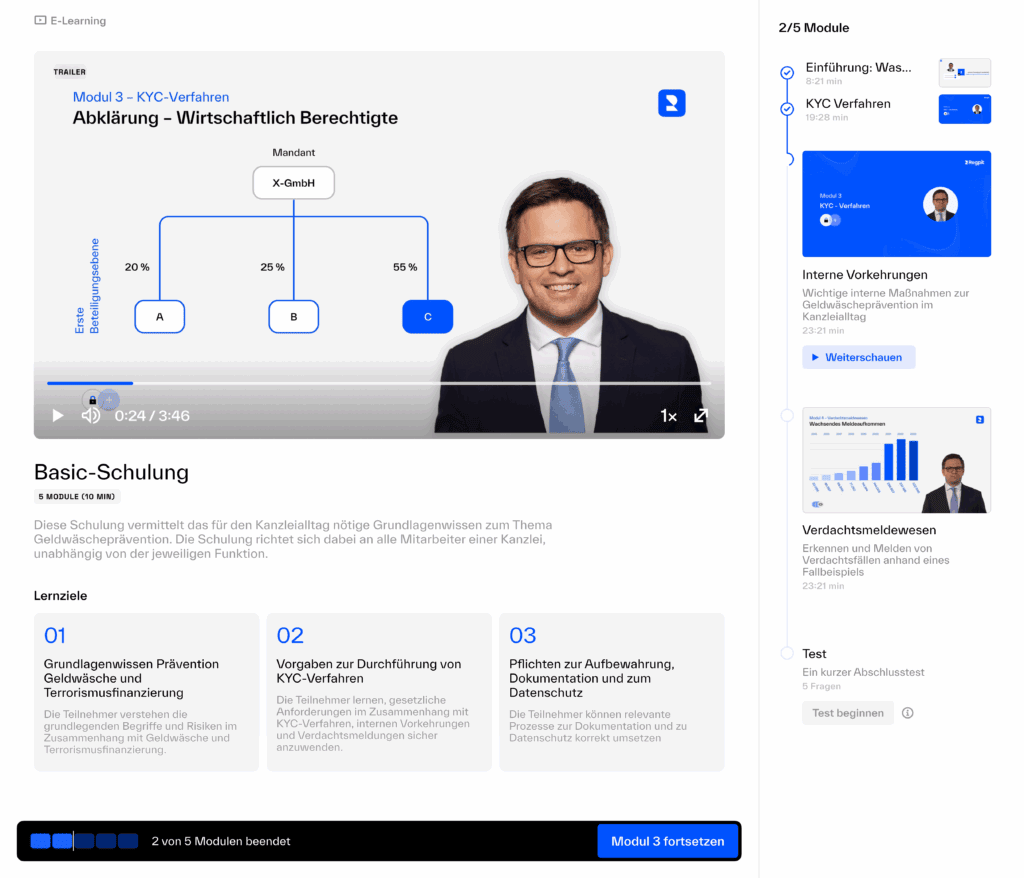
Task: Enter fullscreen mode on the video
Action: pyautogui.click(x=701, y=415)
